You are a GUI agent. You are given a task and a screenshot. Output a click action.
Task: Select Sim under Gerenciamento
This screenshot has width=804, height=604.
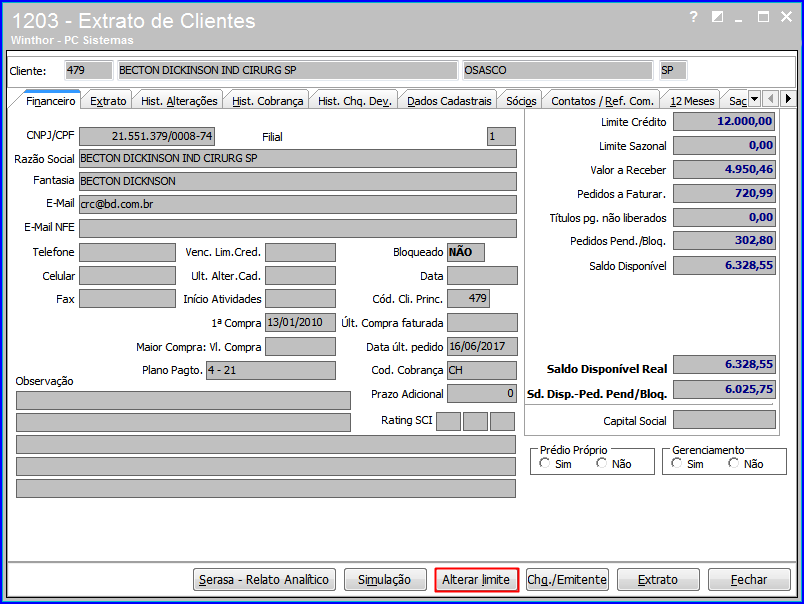(677, 464)
